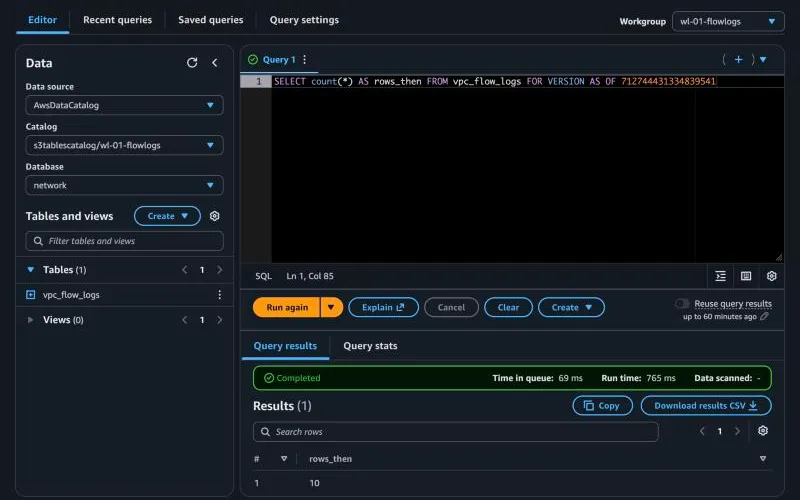Download results CSV
This screenshot has height=500, width=800.
(x=706, y=406)
